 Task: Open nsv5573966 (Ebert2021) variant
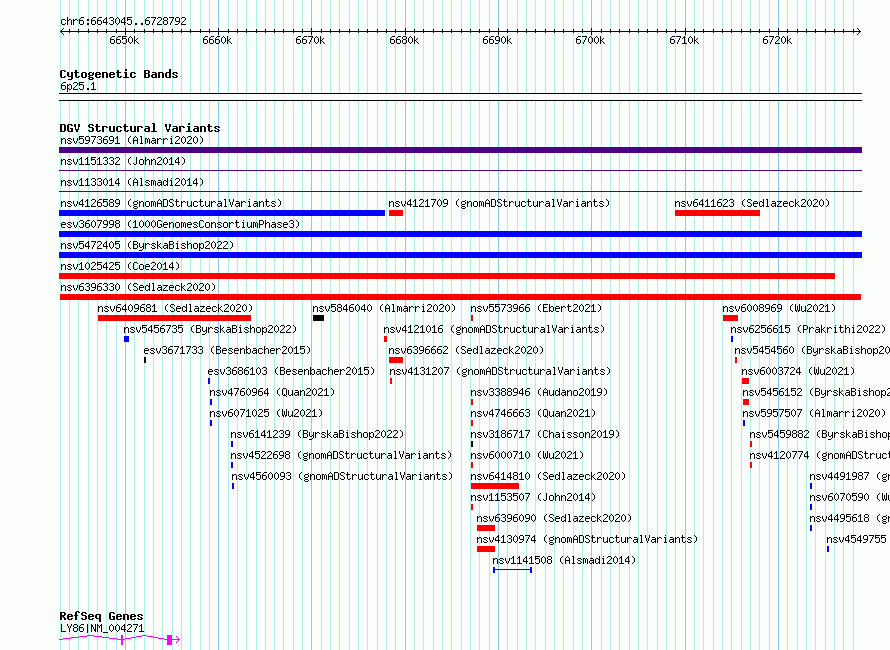pyautogui.click(x=536, y=308)
